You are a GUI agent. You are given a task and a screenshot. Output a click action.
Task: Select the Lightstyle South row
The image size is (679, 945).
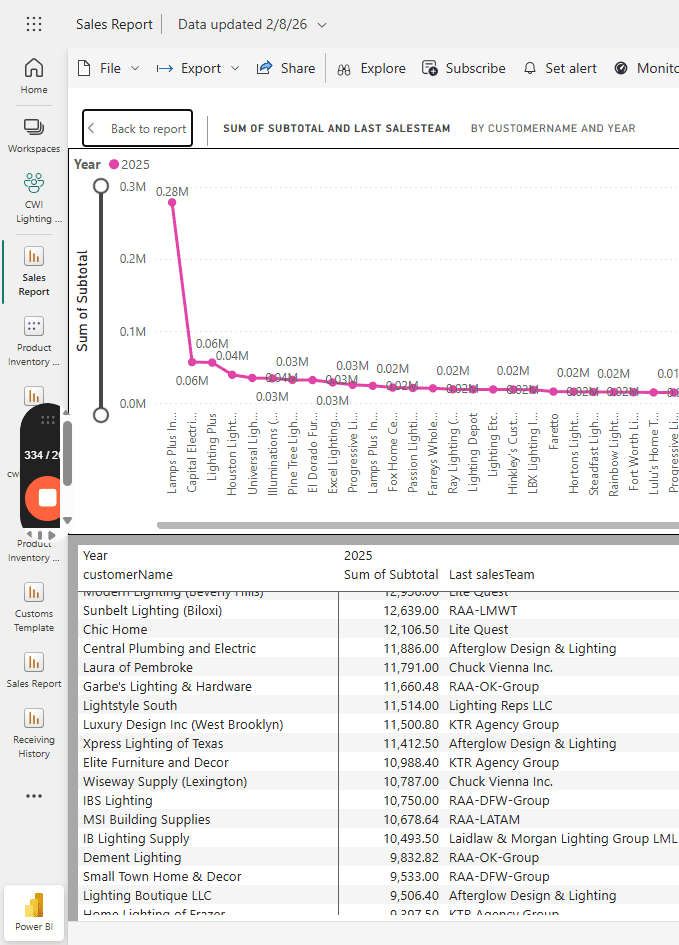click(x=380, y=706)
